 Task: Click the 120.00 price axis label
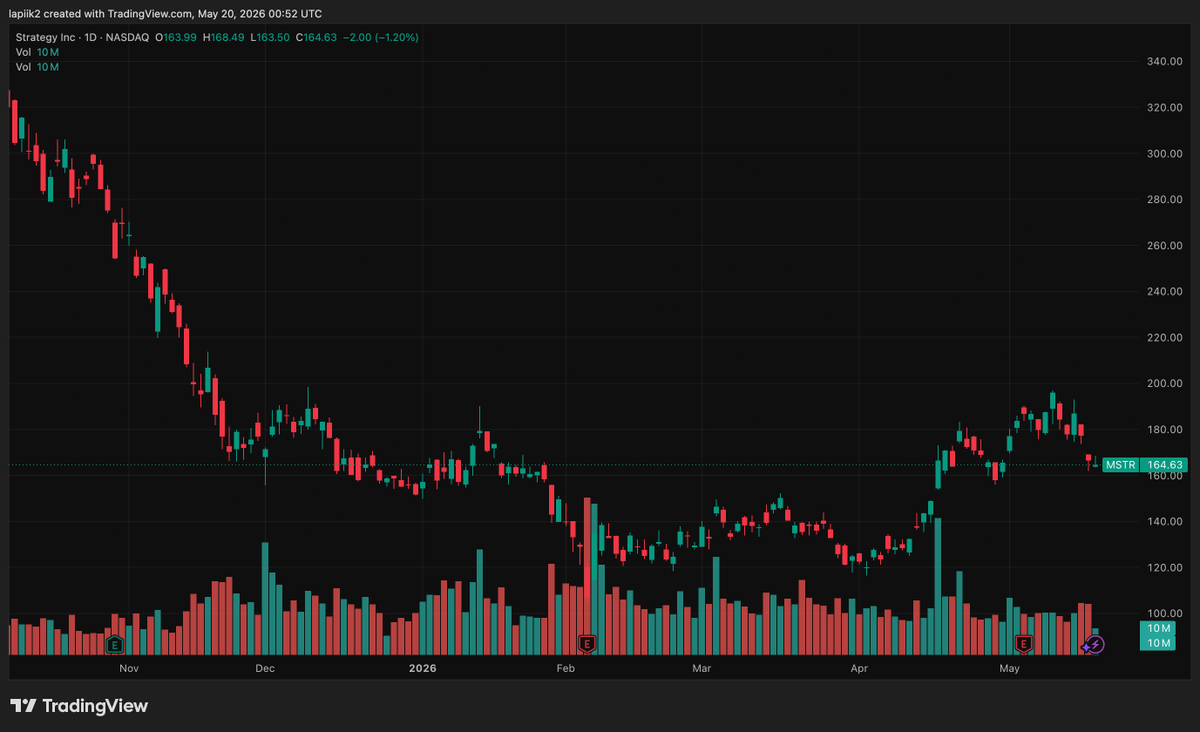point(1164,568)
